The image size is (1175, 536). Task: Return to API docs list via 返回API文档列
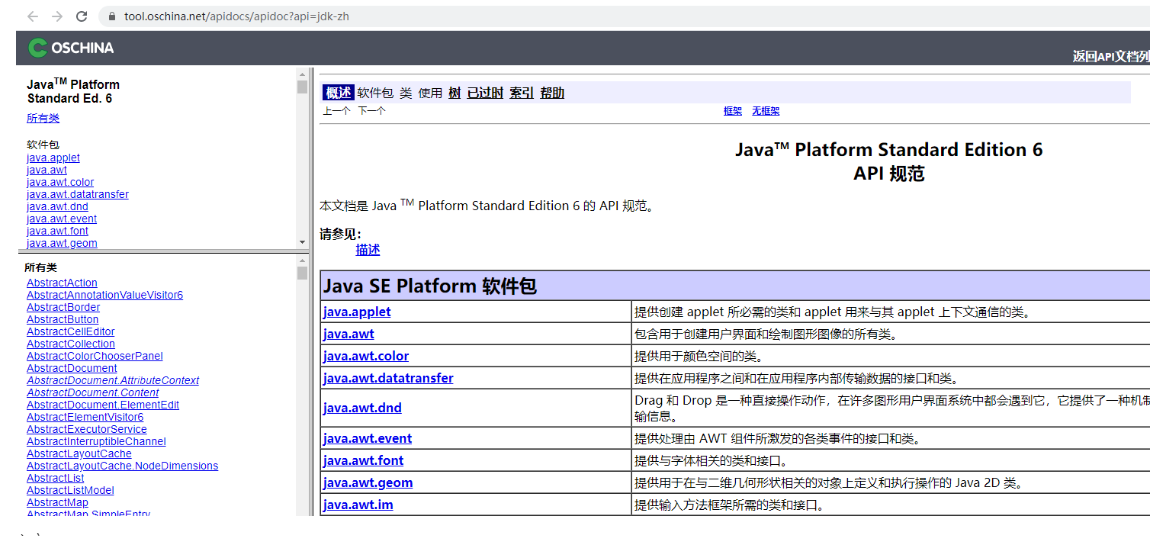pos(1111,56)
